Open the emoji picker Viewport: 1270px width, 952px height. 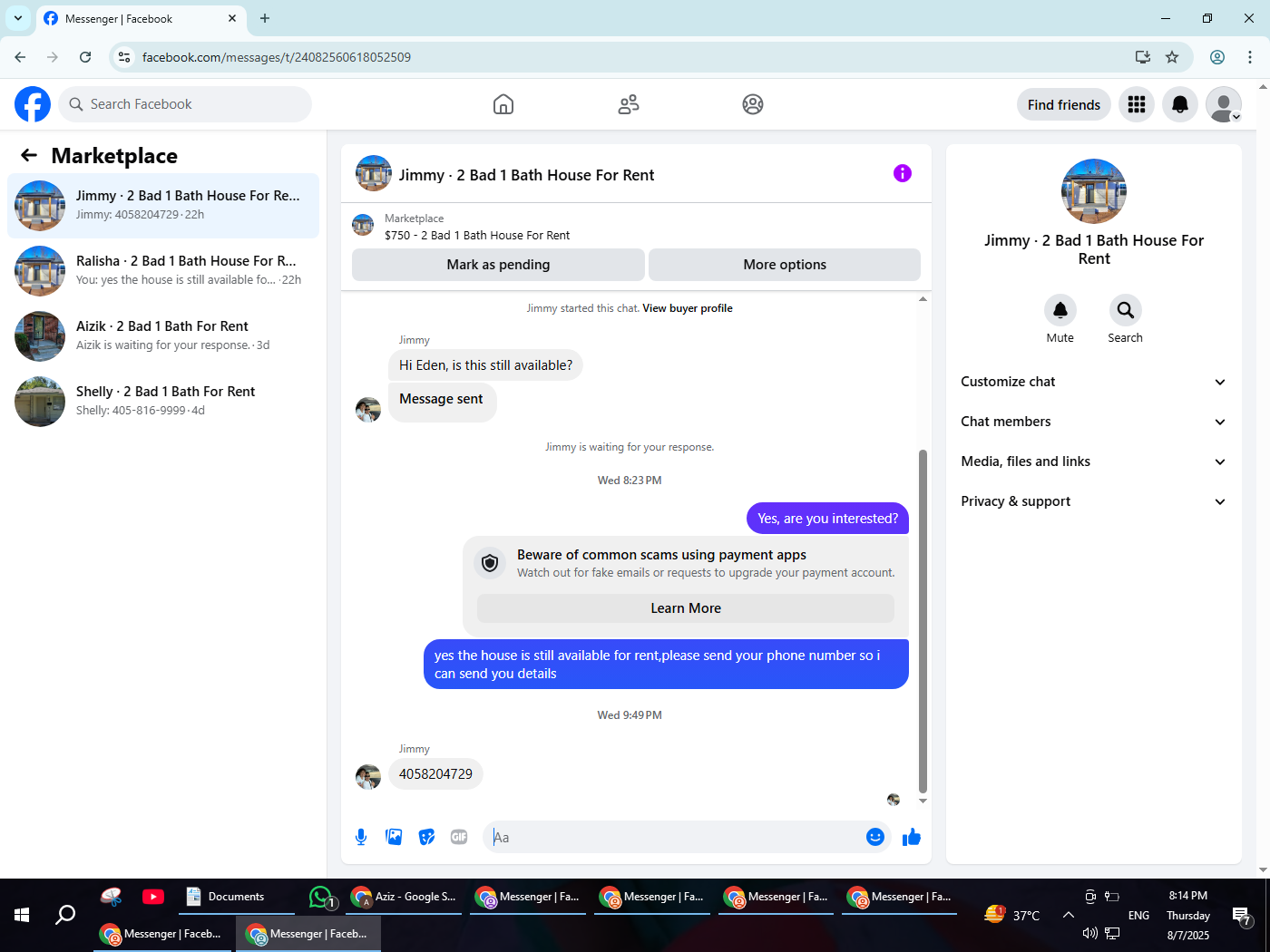point(875,837)
